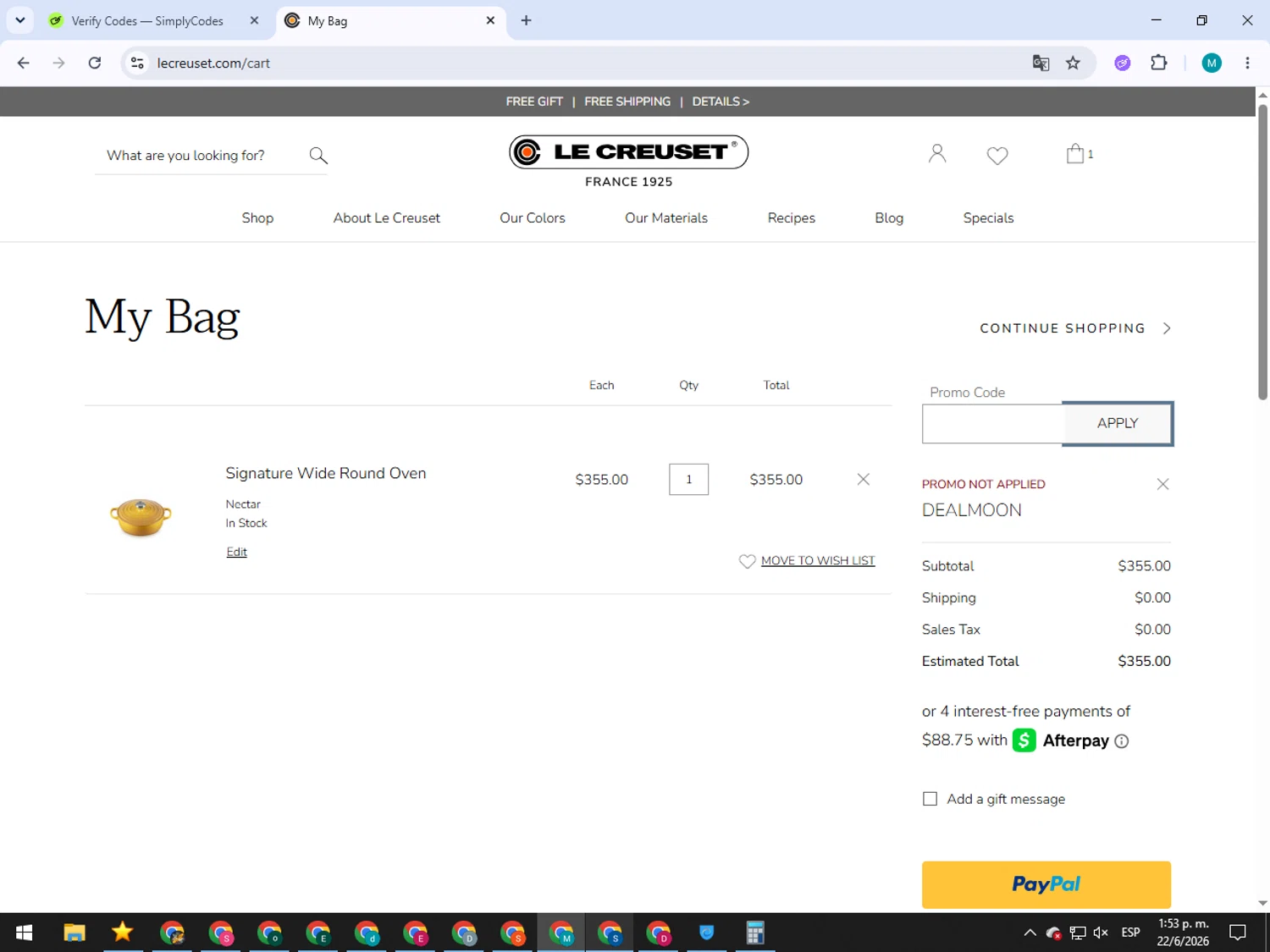Remove Signature Wide Round Oven with X
The image size is (1270, 952).
click(864, 479)
